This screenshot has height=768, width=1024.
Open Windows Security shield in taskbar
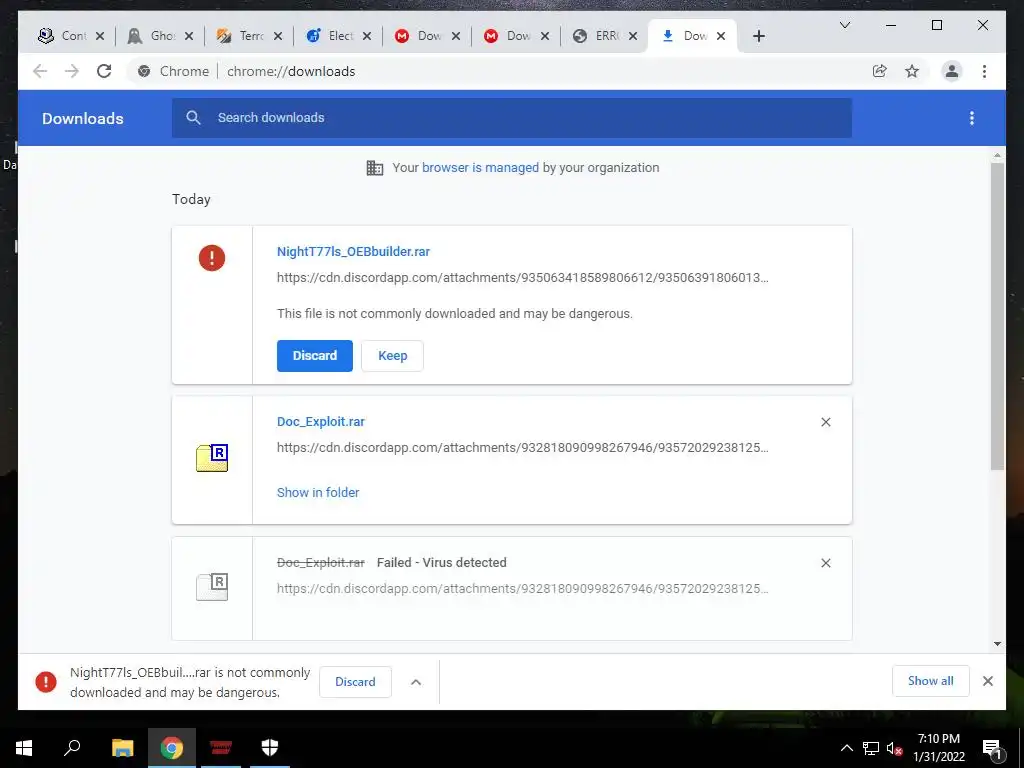[x=270, y=748]
